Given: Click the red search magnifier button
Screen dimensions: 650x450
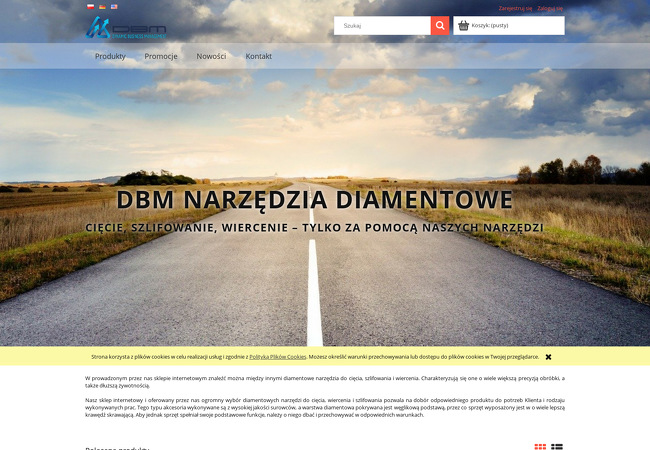Looking at the screenshot, I should [x=440, y=26].
